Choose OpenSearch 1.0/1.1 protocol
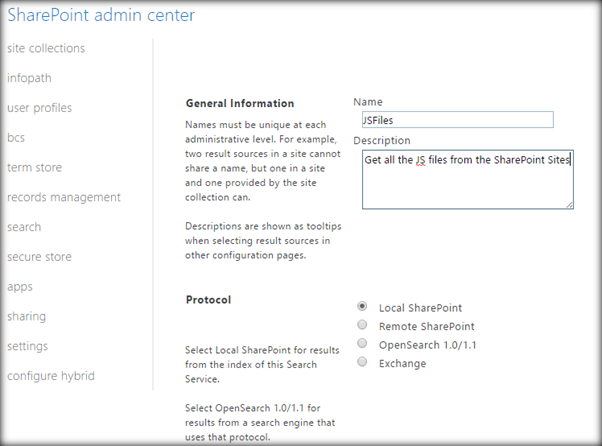602x446 pixels. [362, 344]
